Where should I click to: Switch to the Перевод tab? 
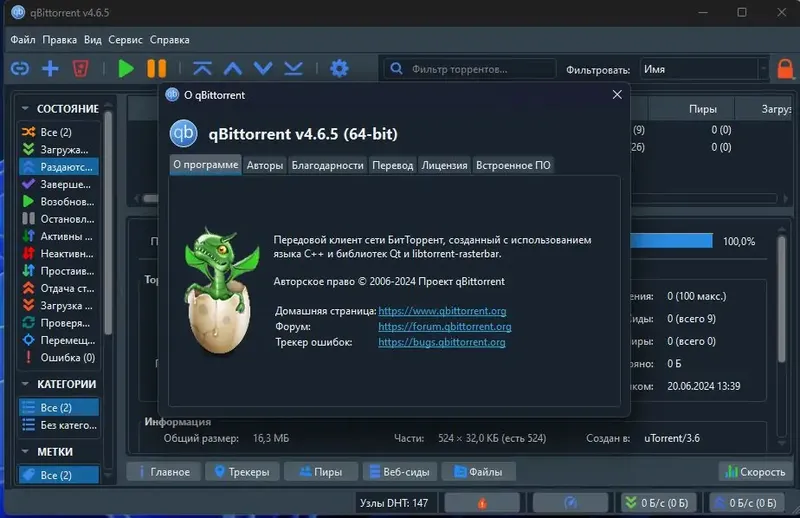(393, 165)
